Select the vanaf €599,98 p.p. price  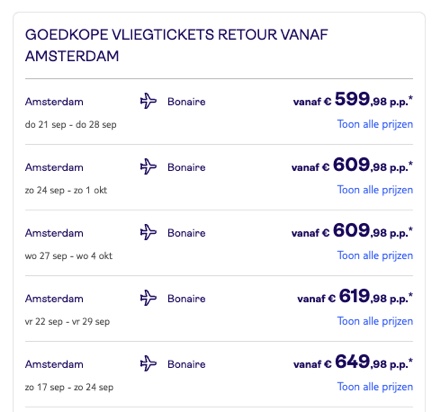[x=353, y=99]
